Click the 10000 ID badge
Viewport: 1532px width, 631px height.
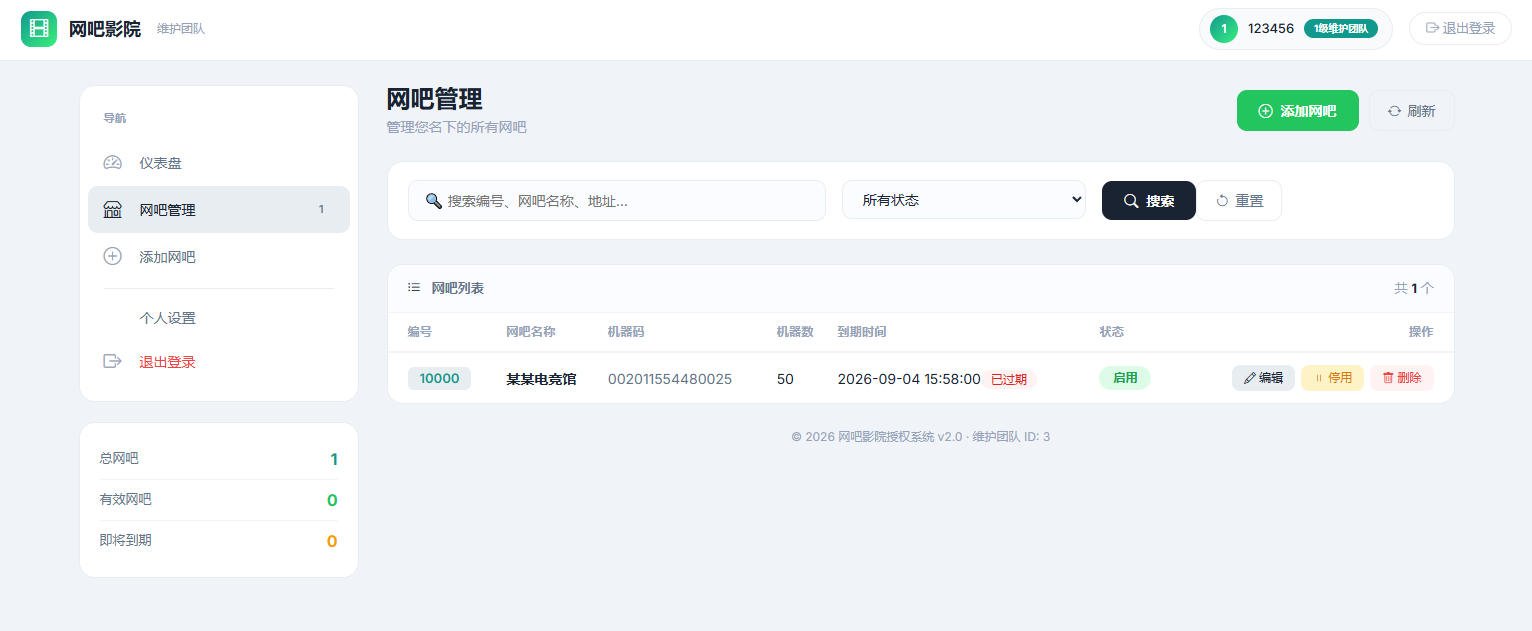439,378
